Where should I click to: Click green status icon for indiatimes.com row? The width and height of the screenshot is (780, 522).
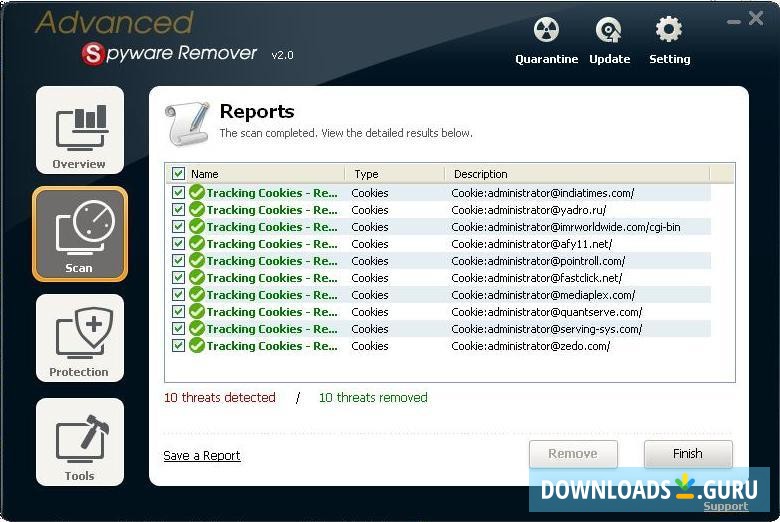click(197, 192)
